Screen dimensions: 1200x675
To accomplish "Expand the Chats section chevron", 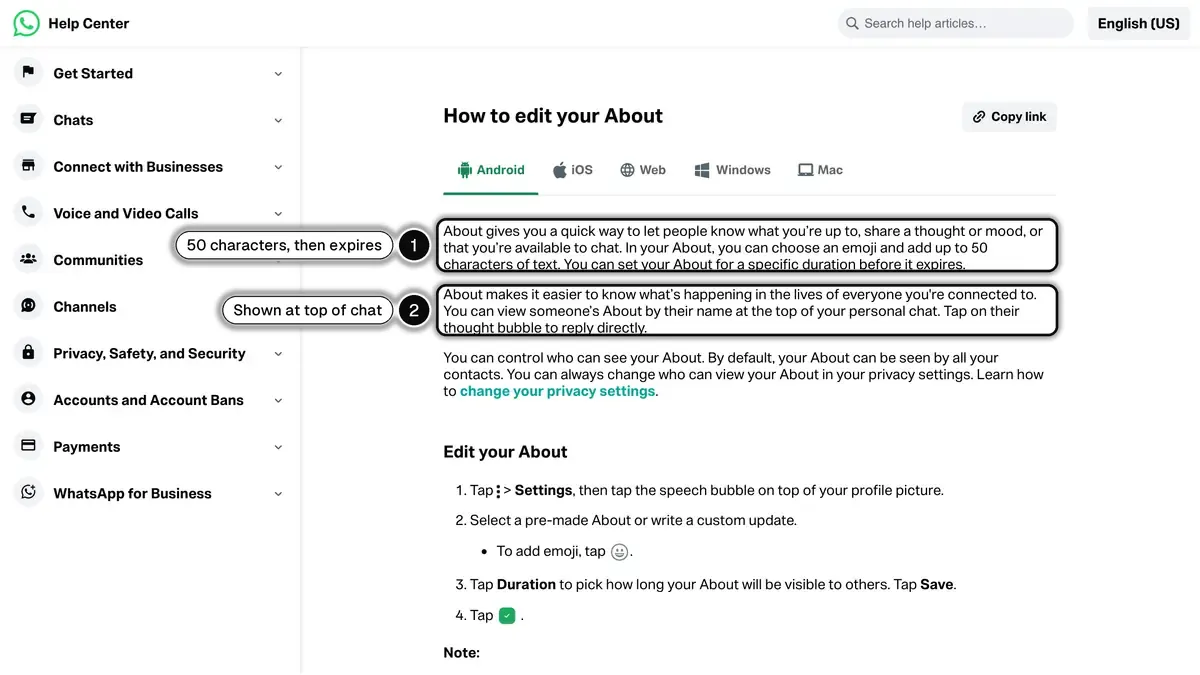I will coord(278,120).
